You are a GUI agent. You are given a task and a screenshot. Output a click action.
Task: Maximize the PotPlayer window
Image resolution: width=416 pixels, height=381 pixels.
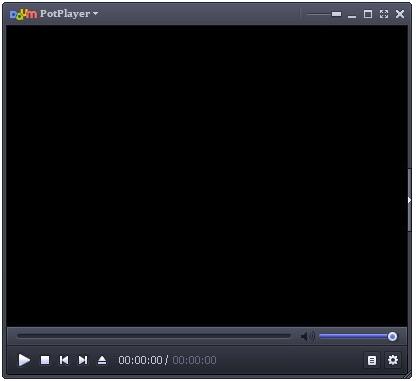(368, 14)
